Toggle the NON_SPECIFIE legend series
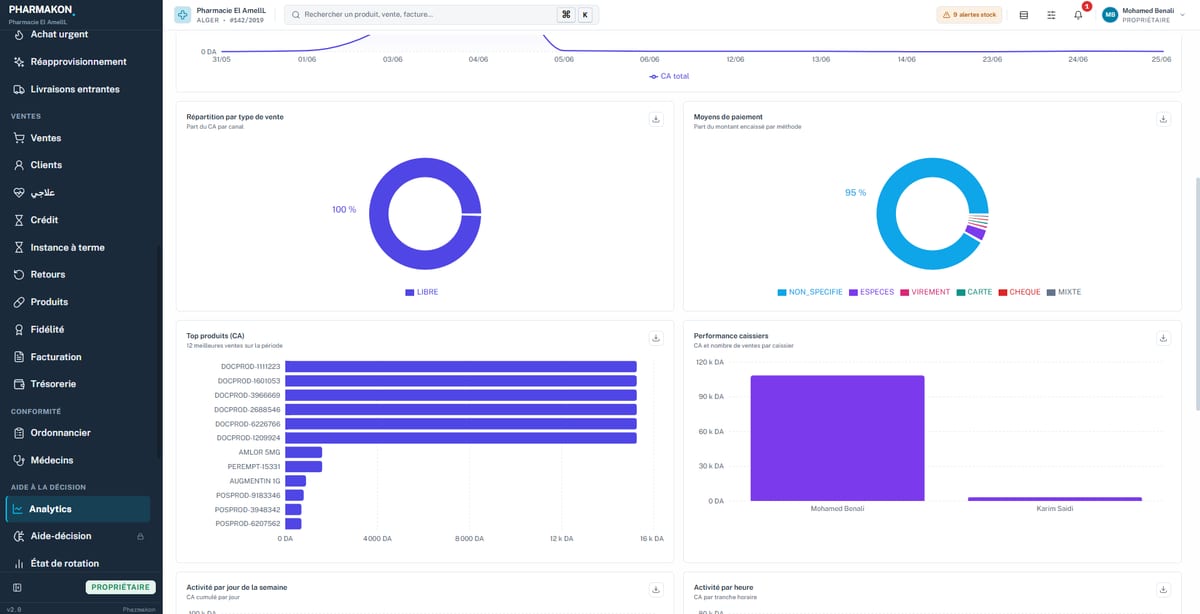1200x614 pixels. 810,292
